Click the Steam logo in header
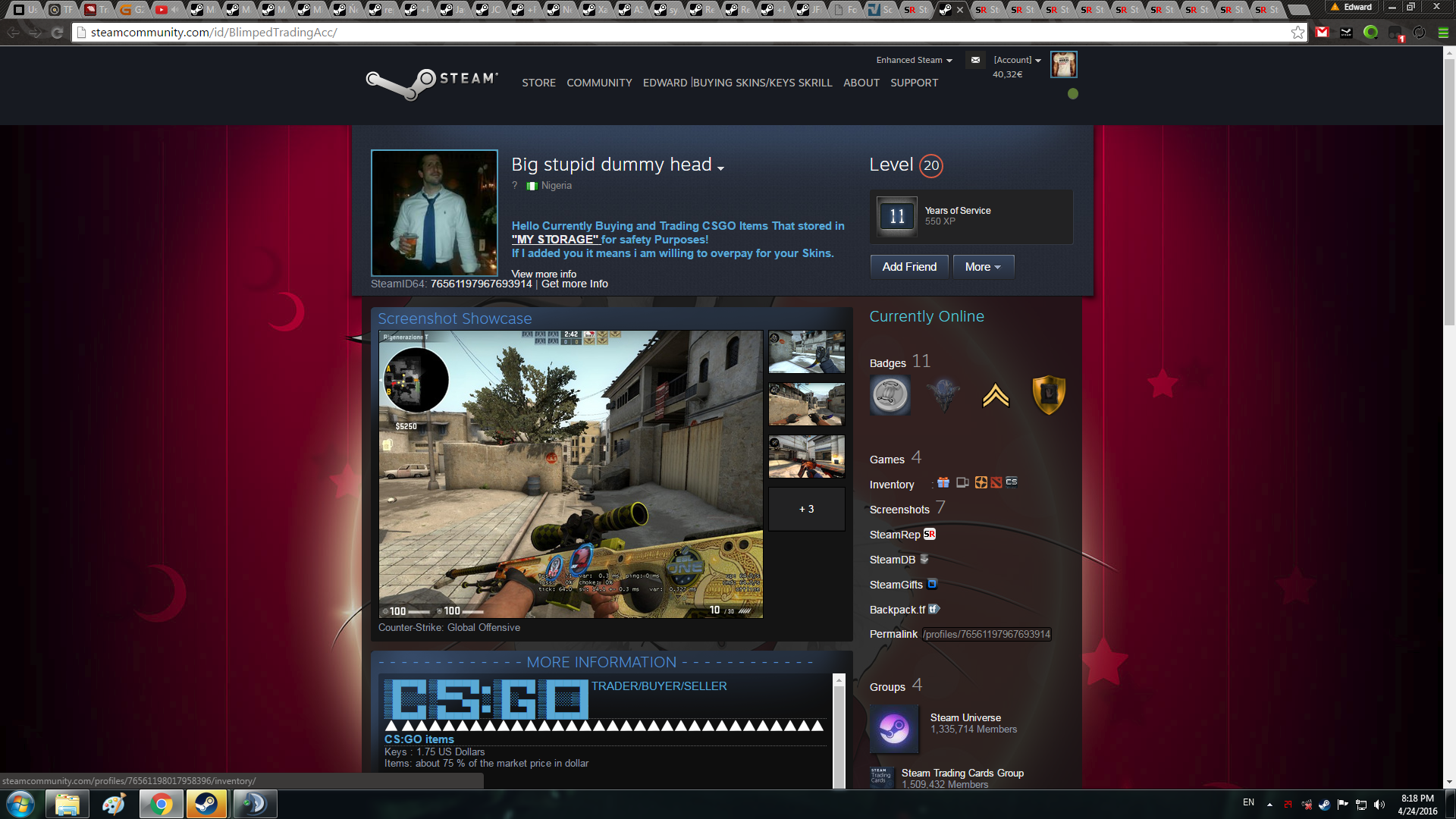Viewport: 1456px width, 819px height. (x=431, y=83)
